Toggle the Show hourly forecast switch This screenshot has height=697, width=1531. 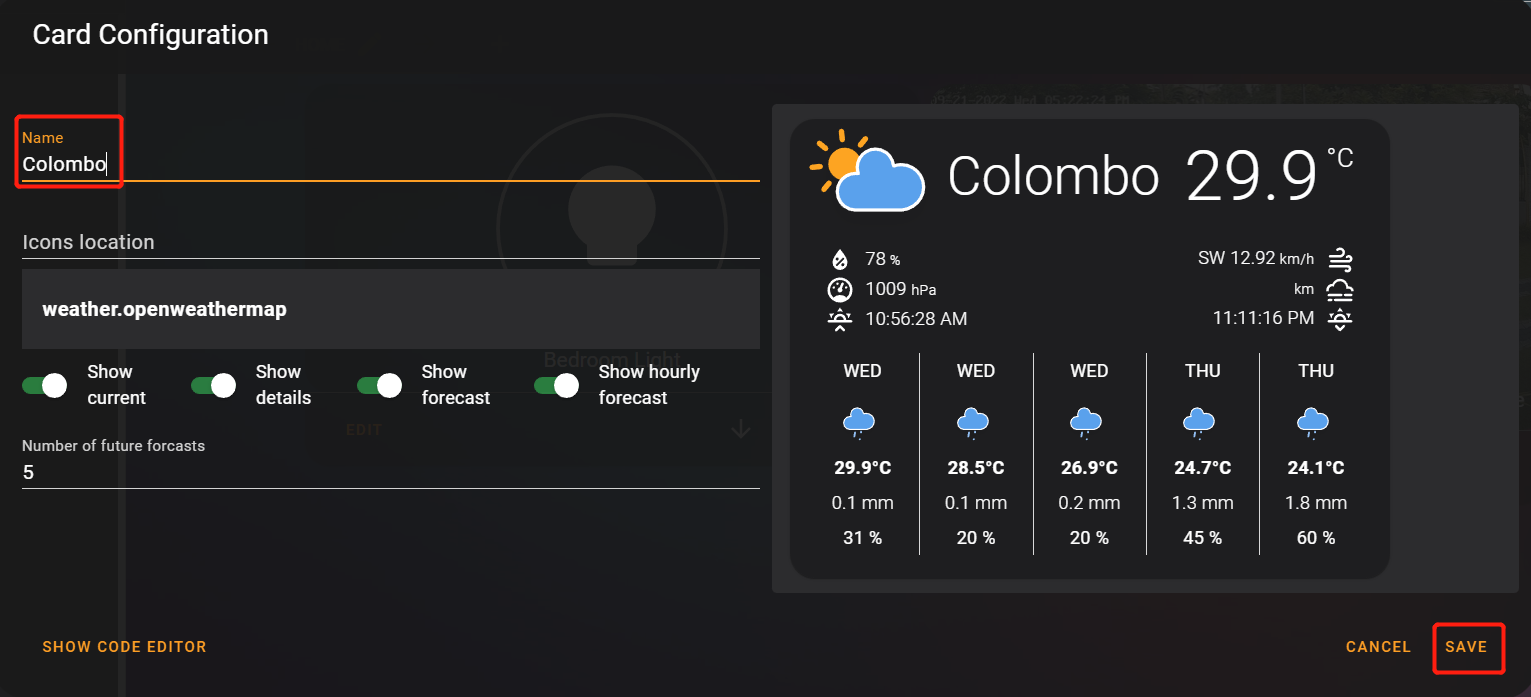[x=556, y=385]
